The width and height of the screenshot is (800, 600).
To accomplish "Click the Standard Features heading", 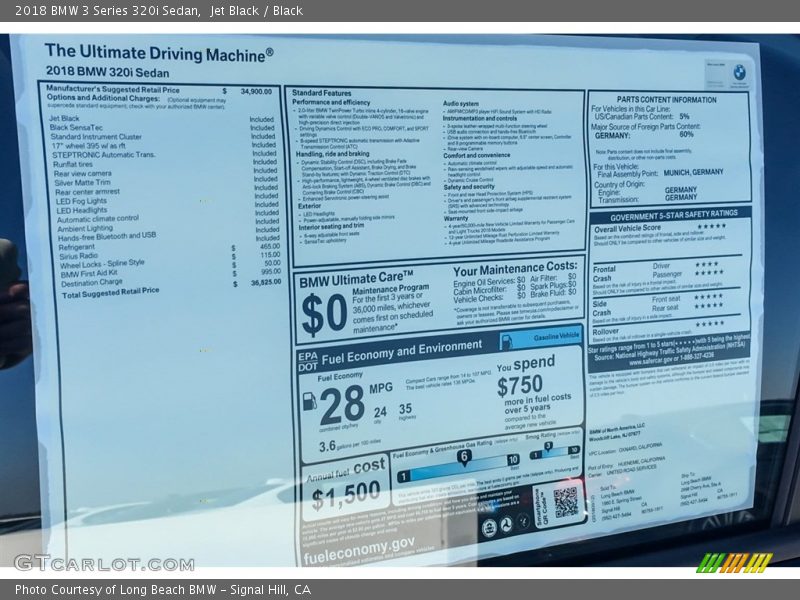I will (x=324, y=92).
